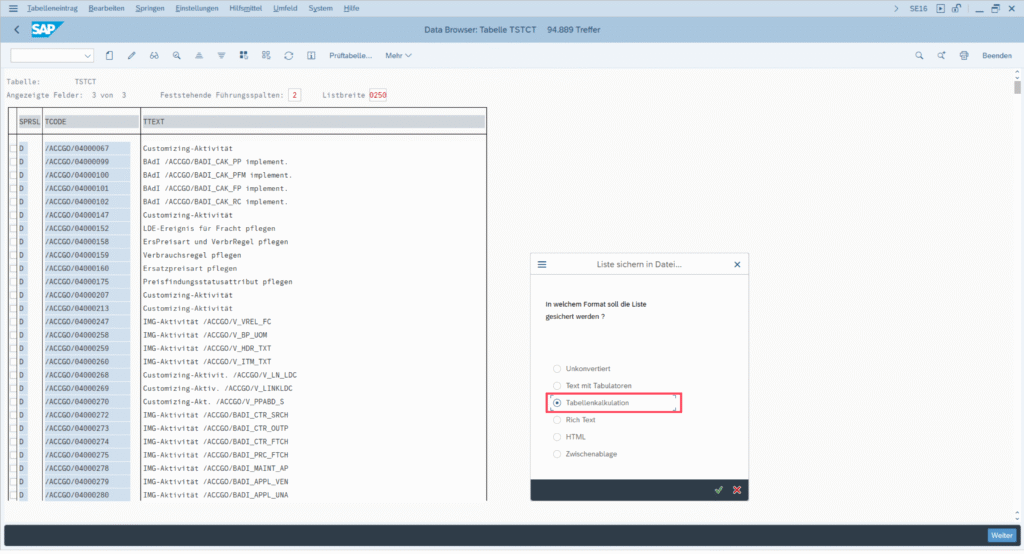Open the Springen menu
Image resolution: width=1024 pixels, height=554 pixels.
(x=150, y=8)
